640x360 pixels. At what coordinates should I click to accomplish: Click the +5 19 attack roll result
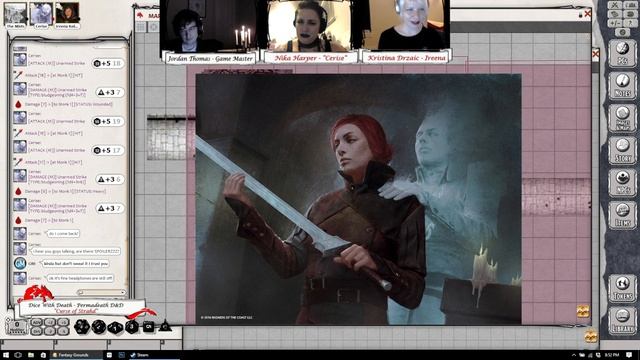(x=108, y=121)
